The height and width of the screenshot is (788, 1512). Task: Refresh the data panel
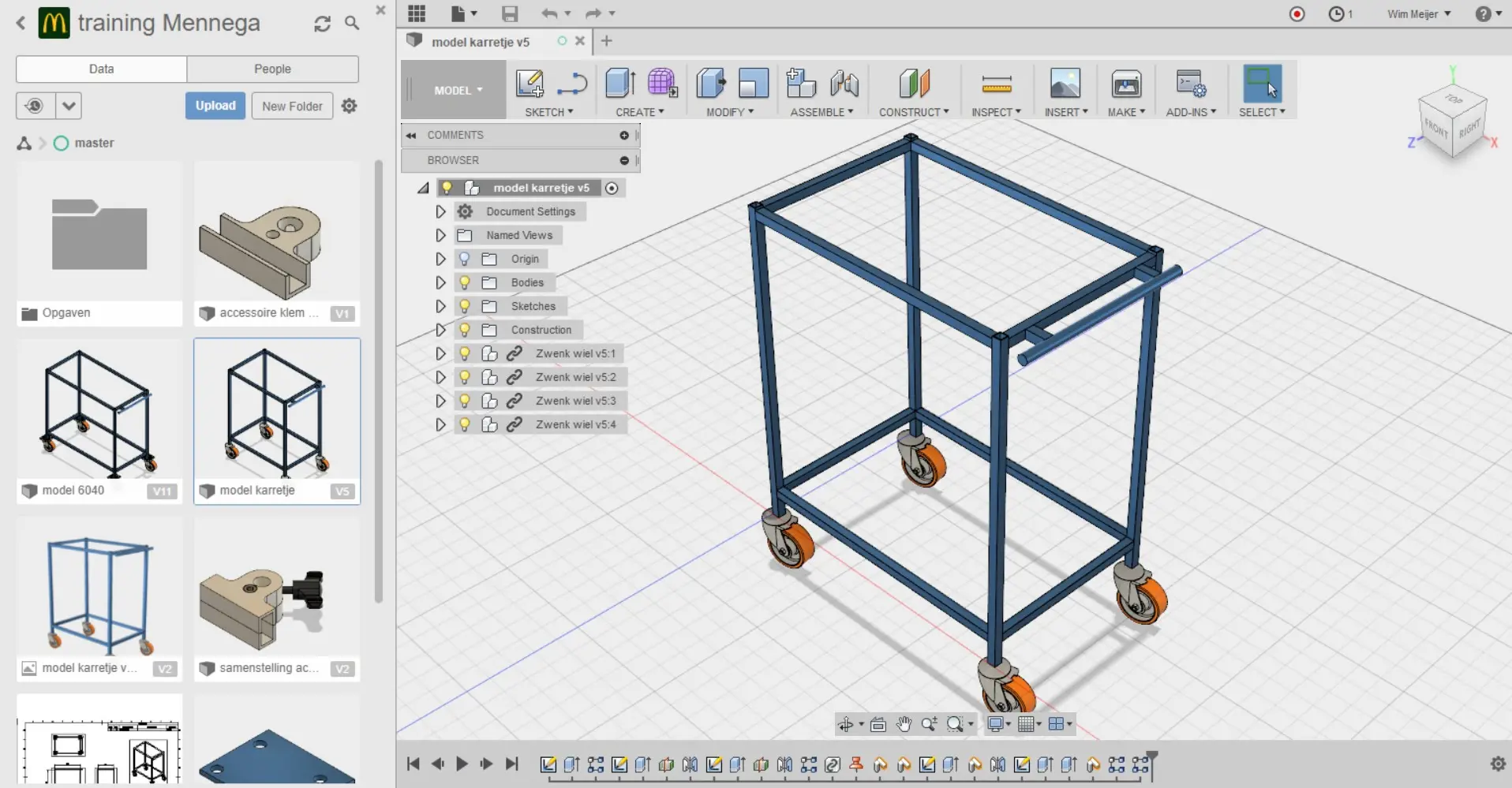click(x=322, y=24)
